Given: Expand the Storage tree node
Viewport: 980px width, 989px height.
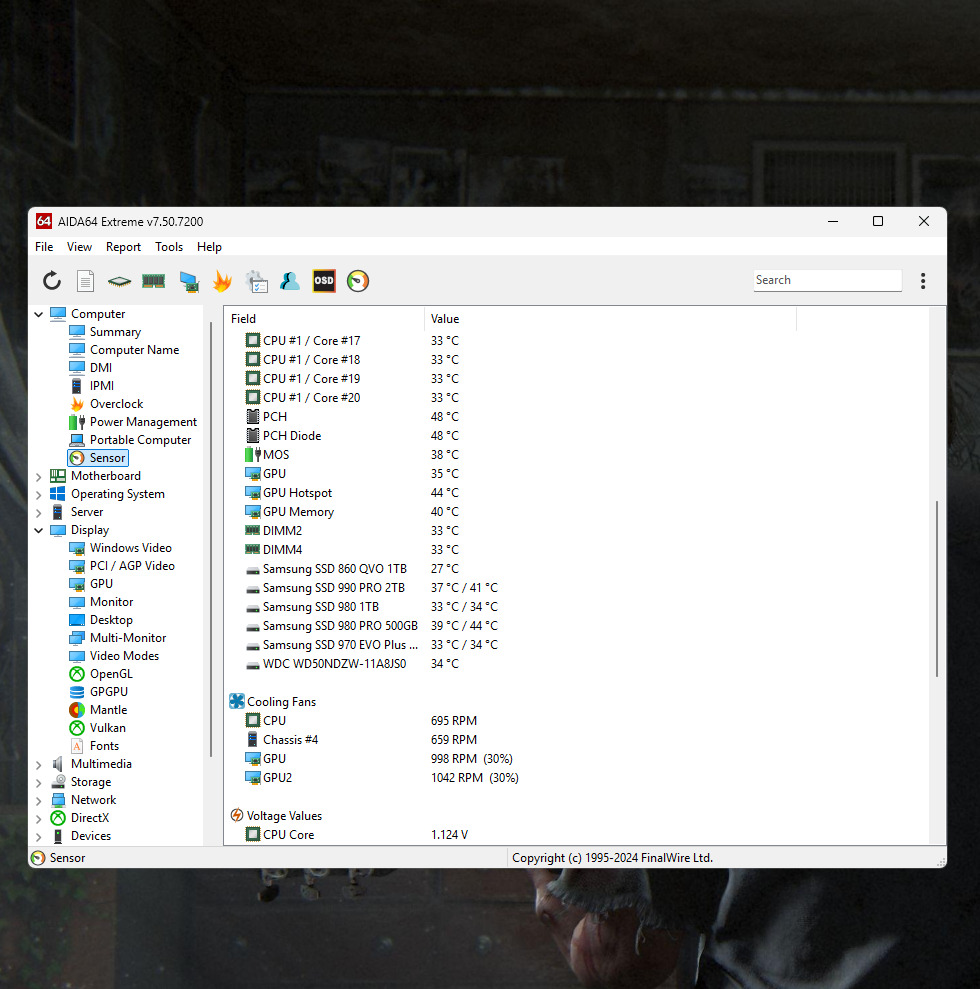Looking at the screenshot, I should click(38, 783).
